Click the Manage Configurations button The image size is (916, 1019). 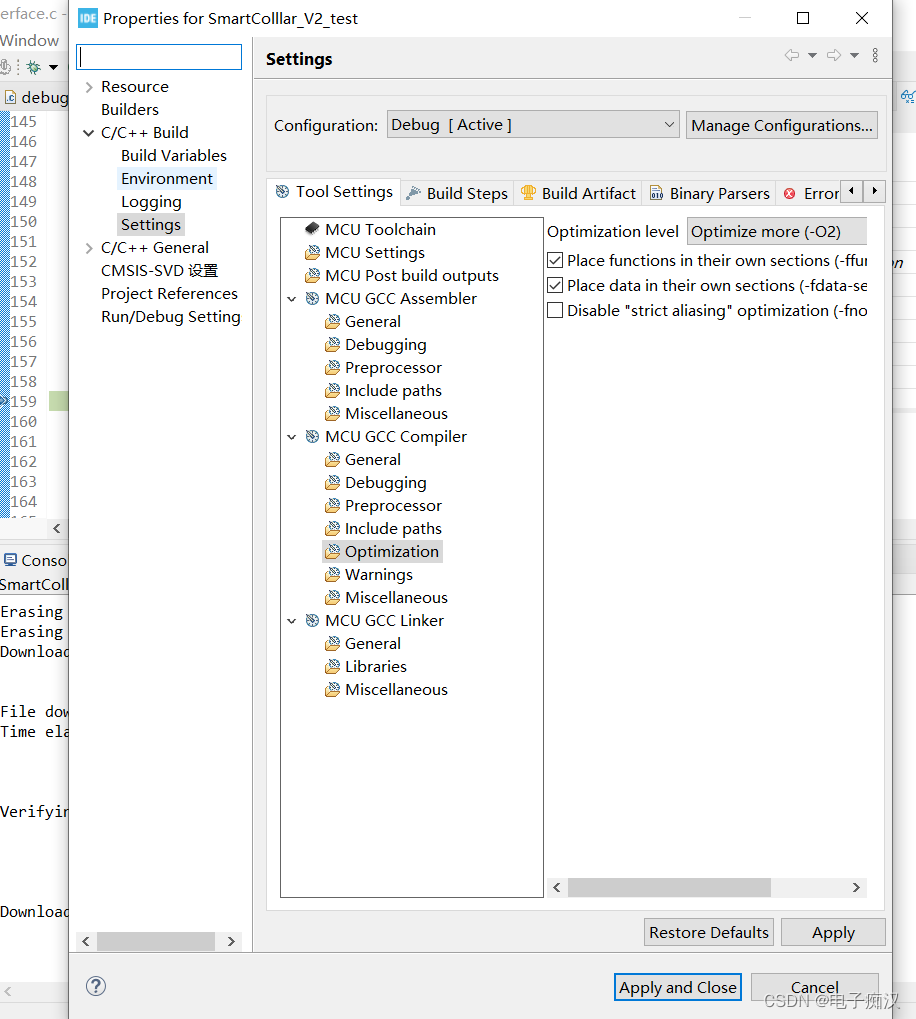[x=781, y=124]
